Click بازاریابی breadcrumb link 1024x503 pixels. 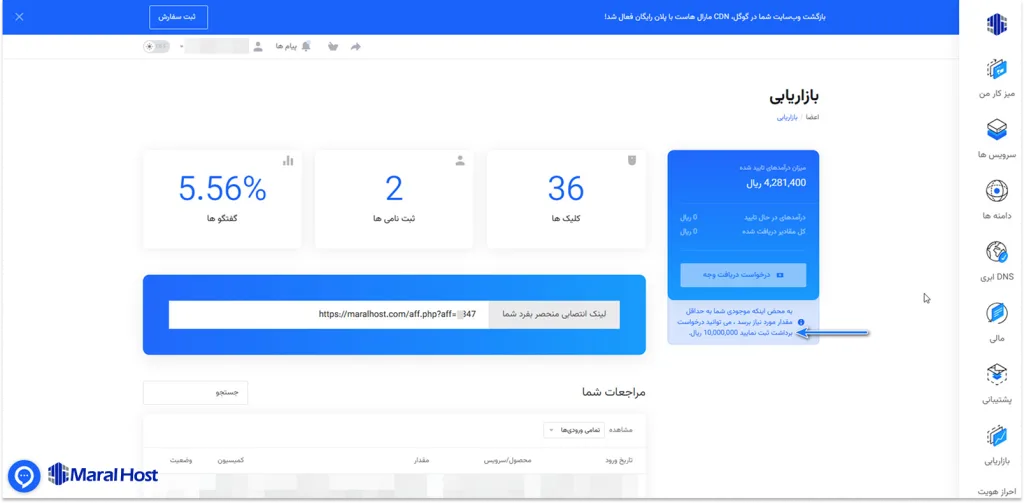[787, 118]
